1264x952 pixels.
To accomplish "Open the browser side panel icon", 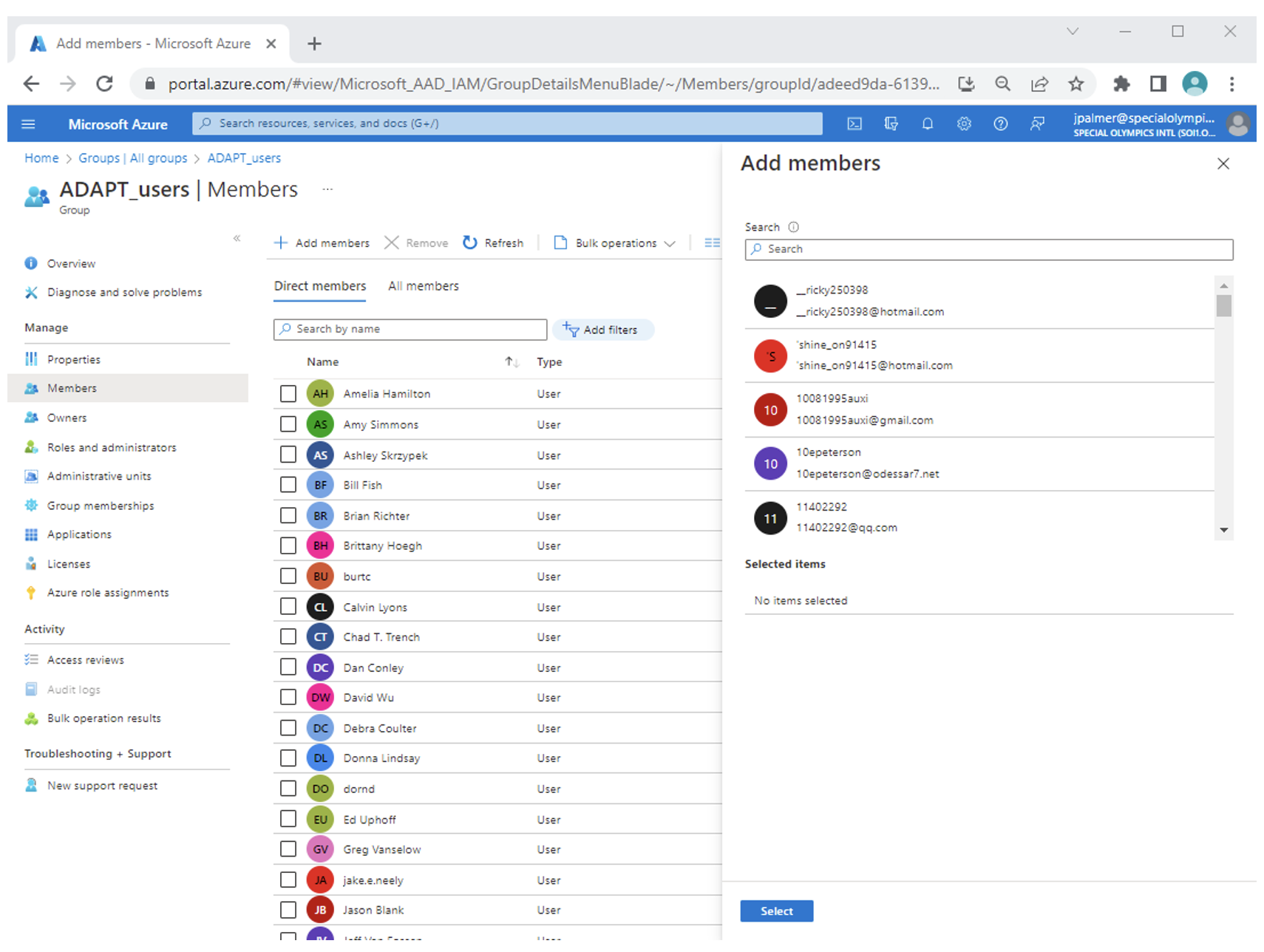I will (1158, 84).
